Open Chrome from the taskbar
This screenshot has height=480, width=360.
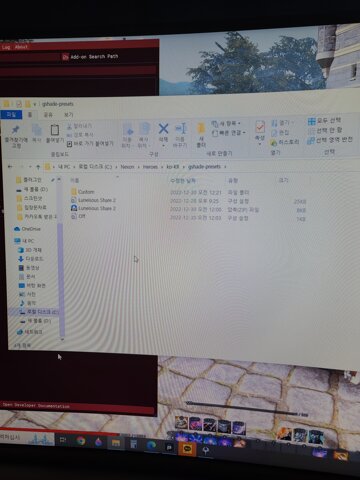[x=81, y=441]
